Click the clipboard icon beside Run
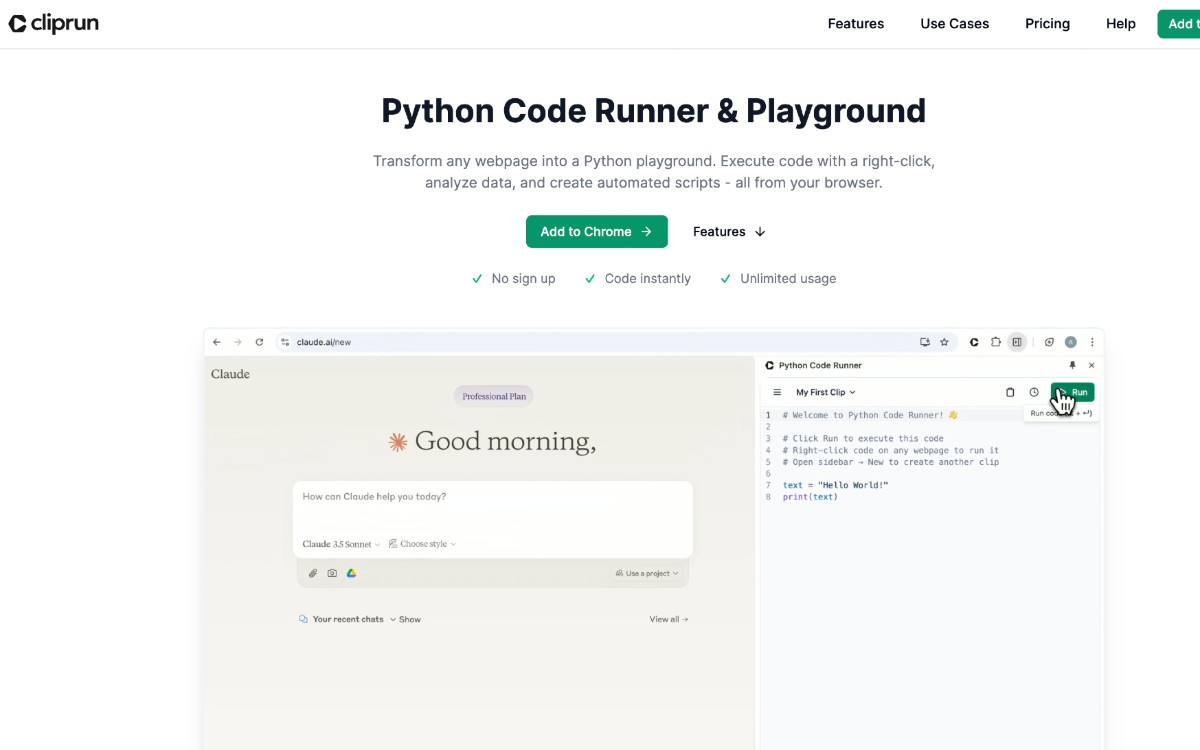Image resolution: width=1200 pixels, height=750 pixels. pyautogui.click(x=1009, y=392)
